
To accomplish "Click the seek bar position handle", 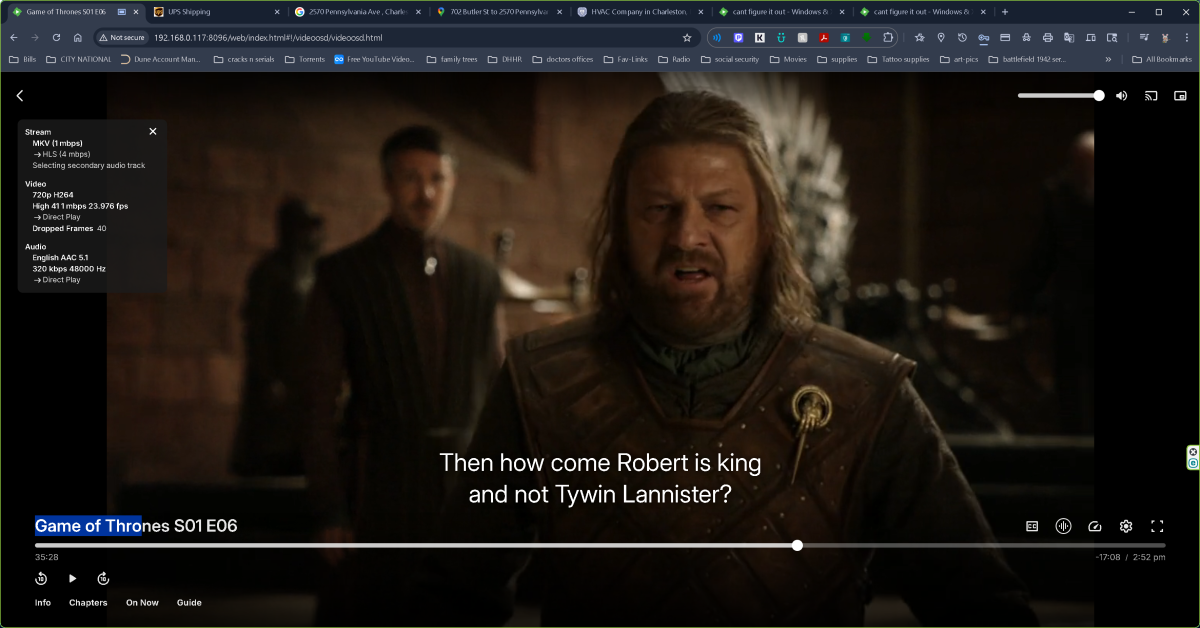I will click(x=797, y=545).
